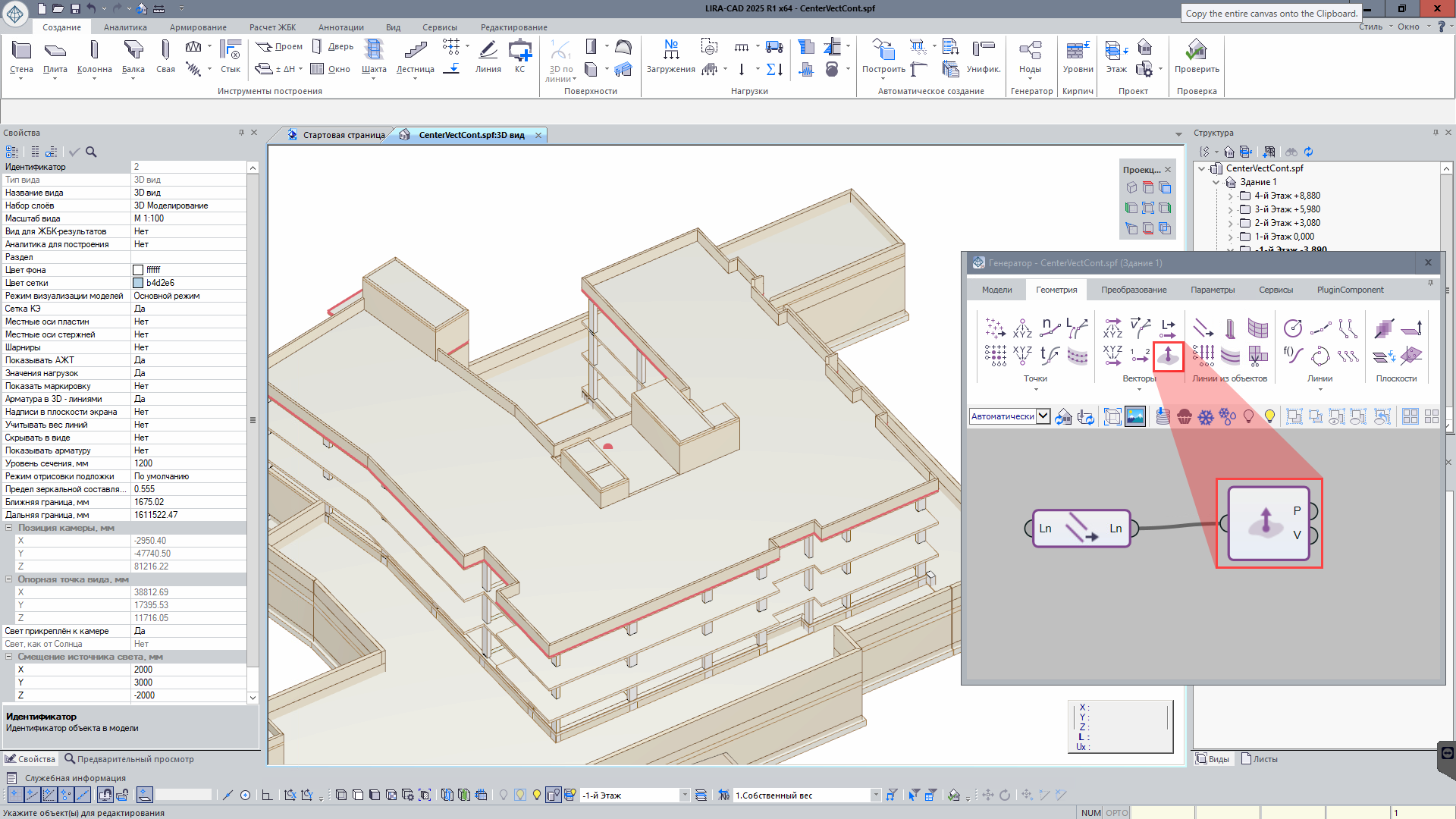Click the snowflake freeze icon in Генератор toolbar
This screenshot has width=1456, height=819.
[x=1206, y=416]
